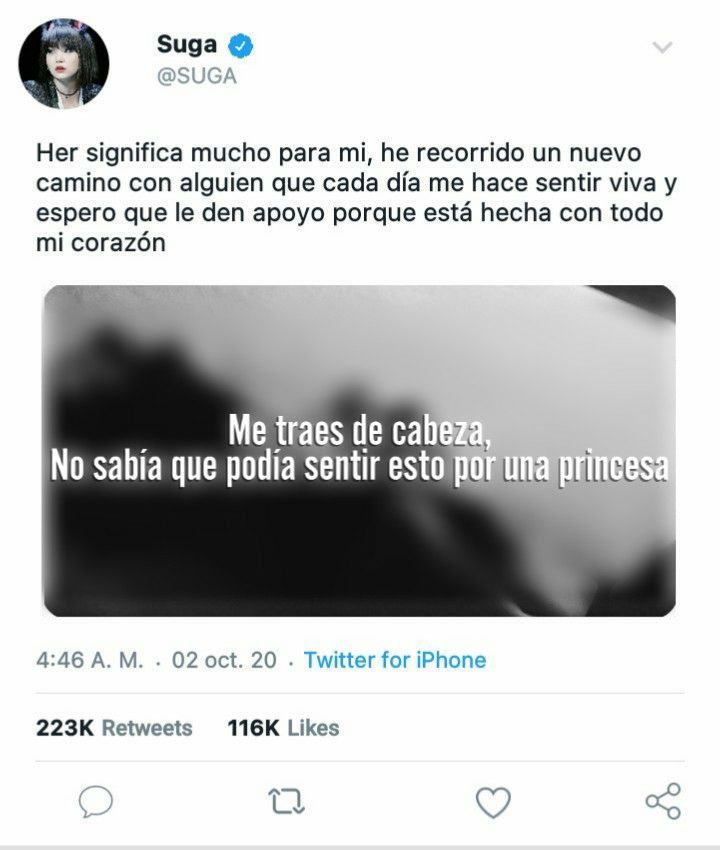
Task: Open the reply speech bubble icon
Action: 96,801
